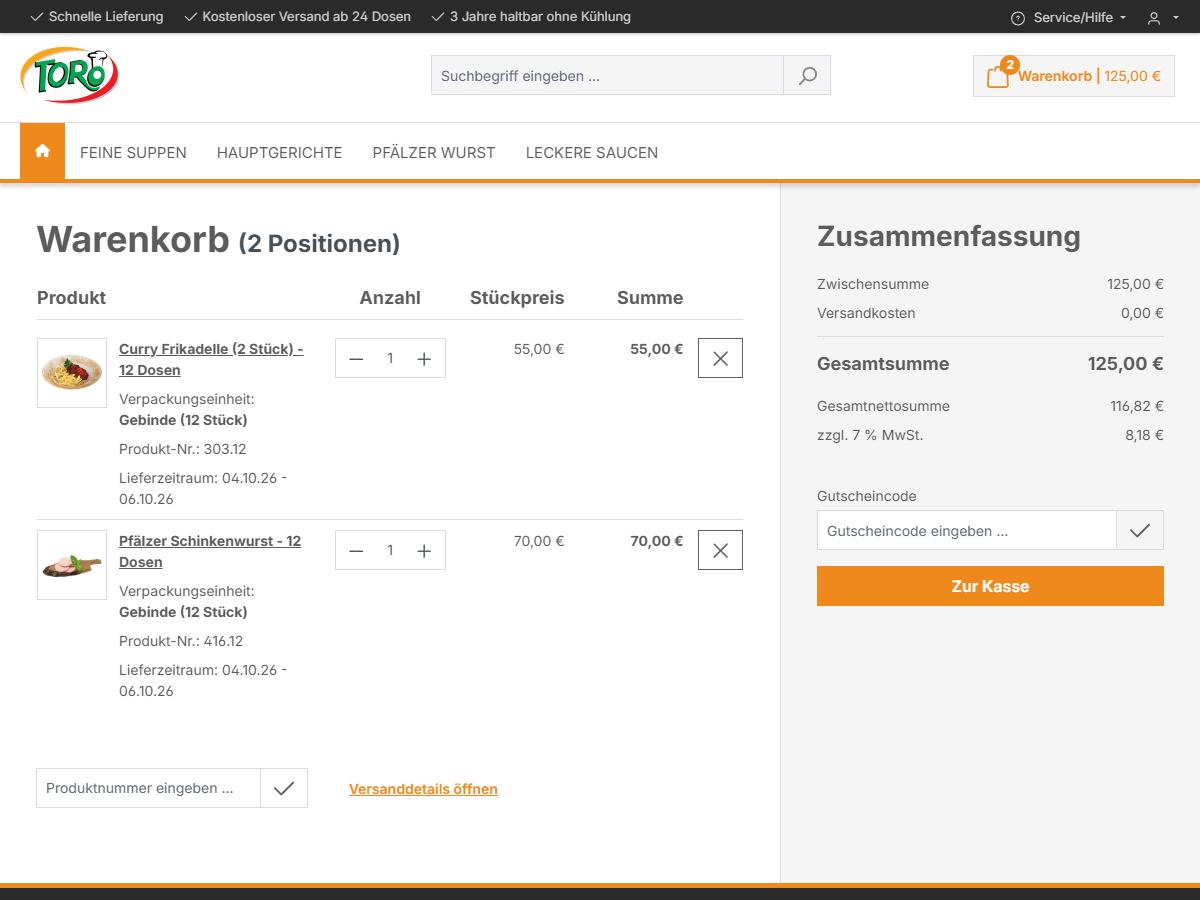Image resolution: width=1200 pixels, height=900 pixels.
Task: Click 'Produkt-Nr.: 303.12' text
Action: tap(183, 449)
